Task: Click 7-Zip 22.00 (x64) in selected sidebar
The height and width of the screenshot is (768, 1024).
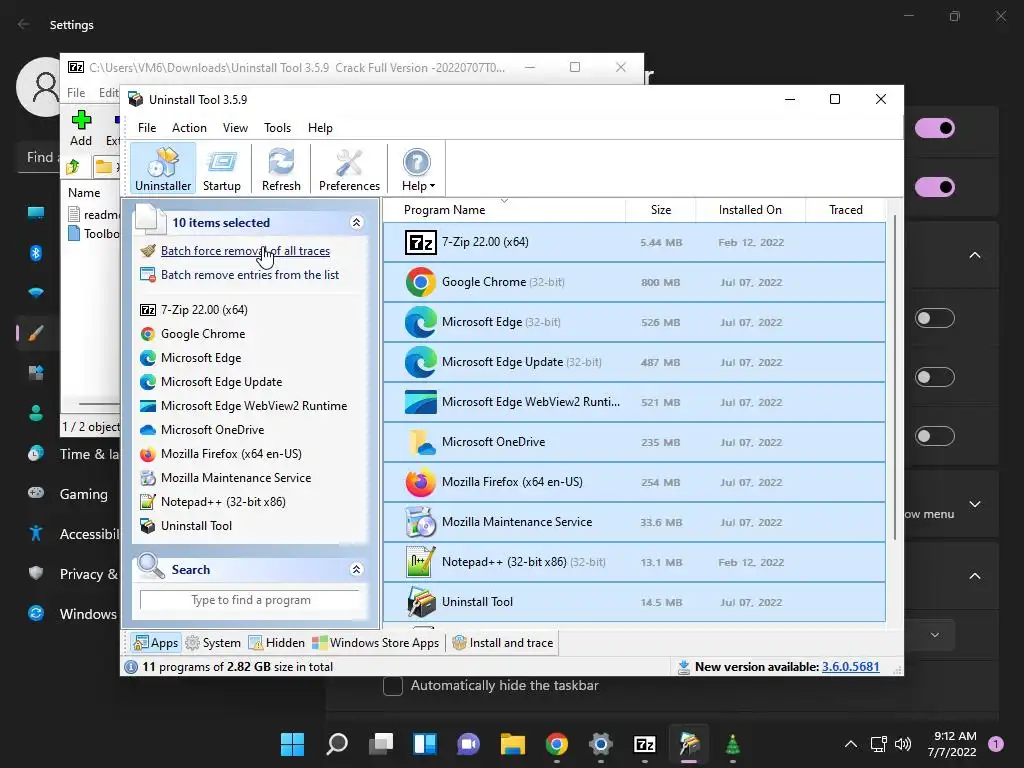Action: (204, 310)
